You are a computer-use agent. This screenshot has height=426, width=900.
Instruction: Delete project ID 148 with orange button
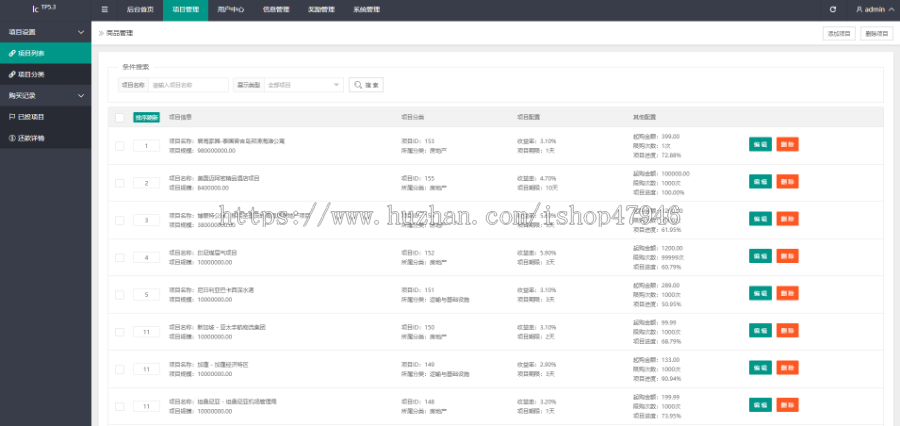point(788,405)
